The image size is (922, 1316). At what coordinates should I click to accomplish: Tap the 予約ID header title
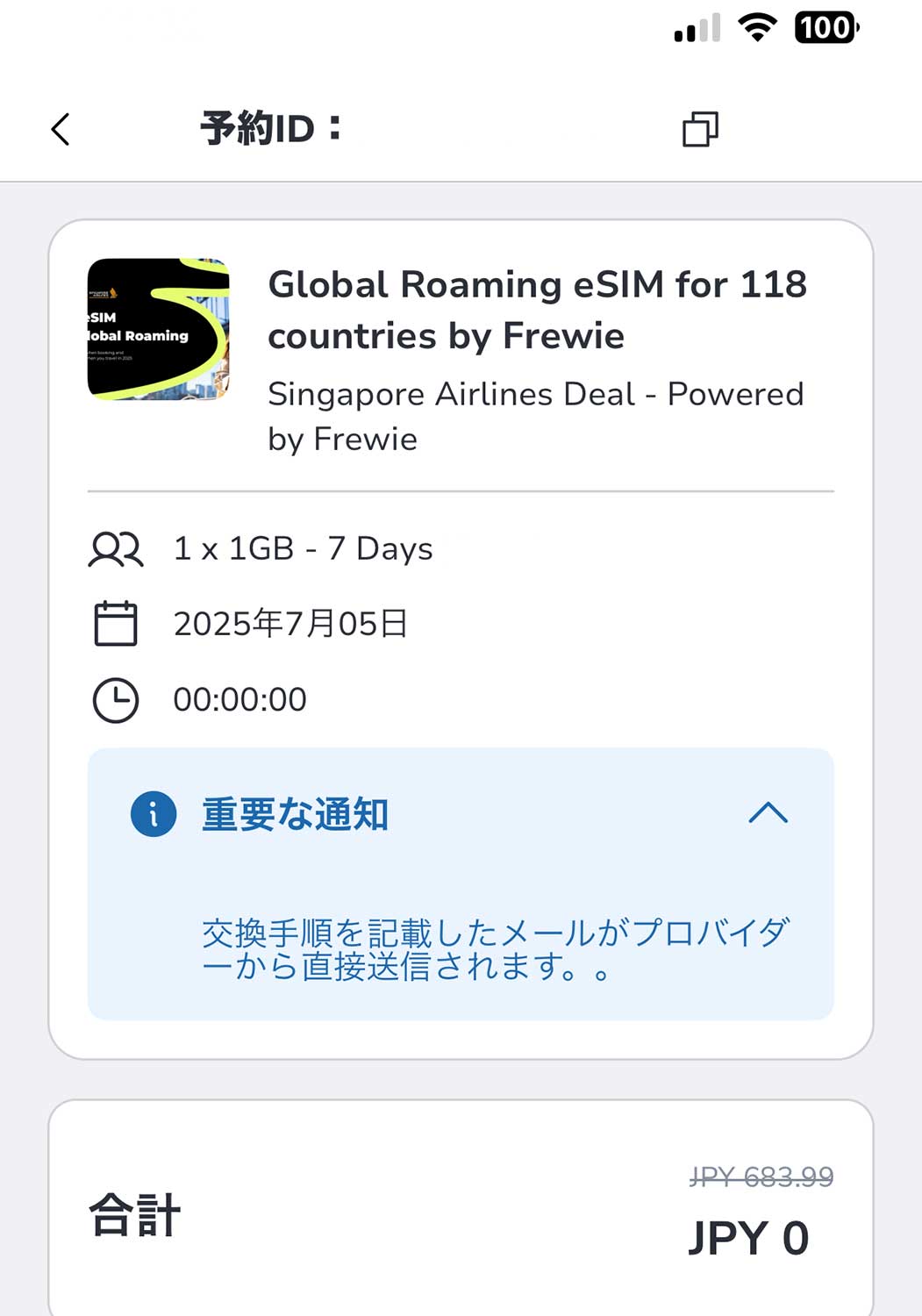[x=270, y=129]
